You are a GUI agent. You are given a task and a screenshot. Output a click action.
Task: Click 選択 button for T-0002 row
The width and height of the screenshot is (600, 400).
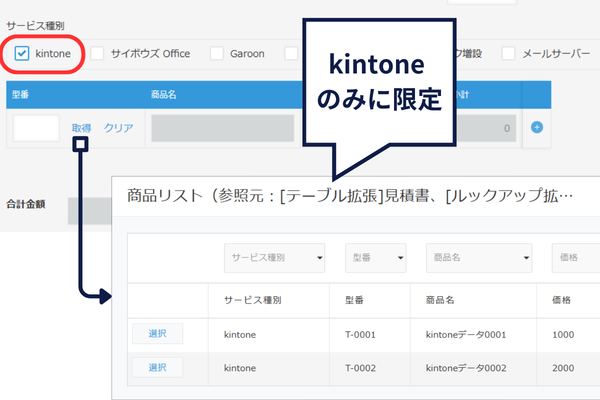click(158, 367)
